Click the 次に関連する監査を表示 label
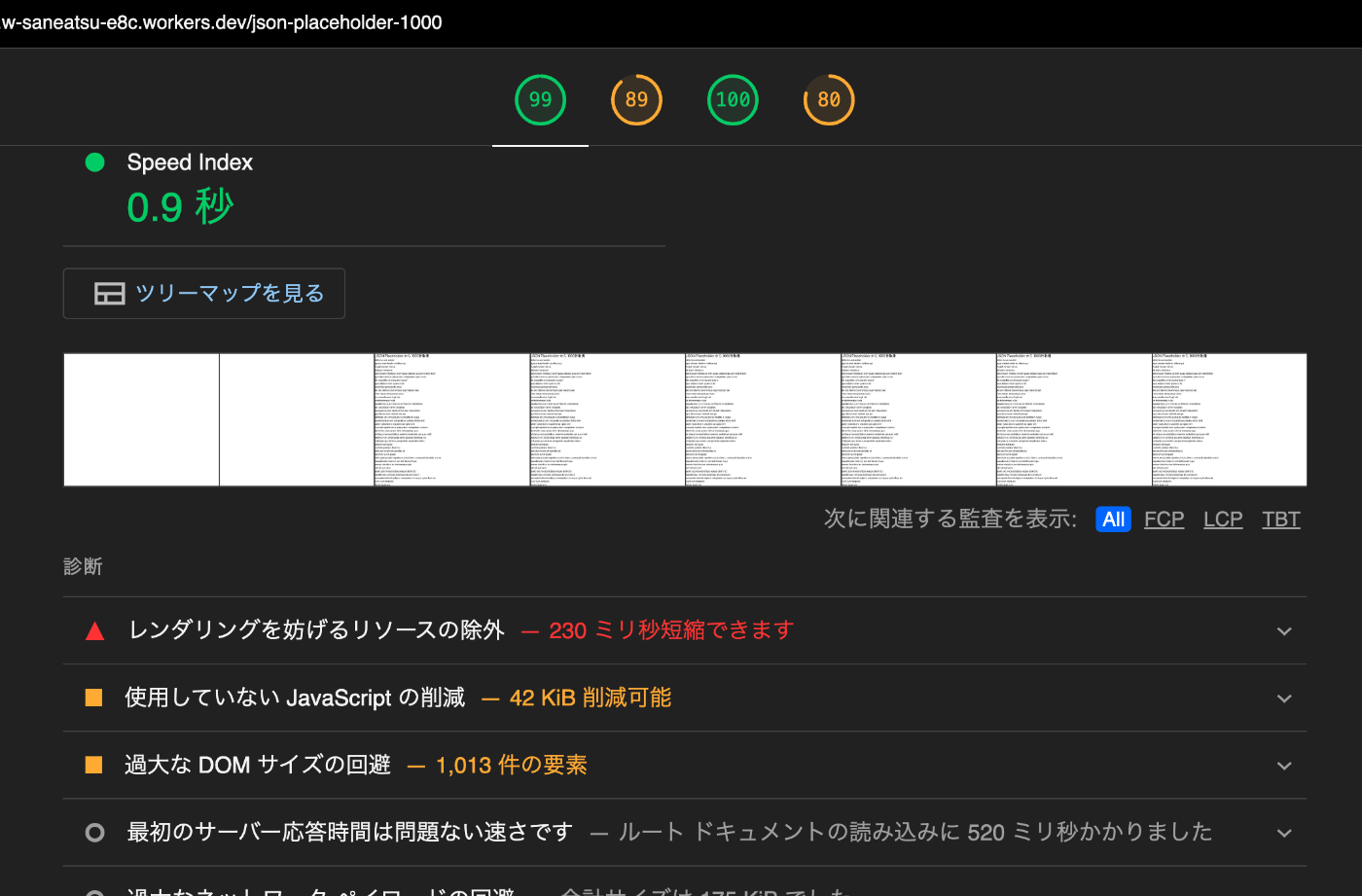The width and height of the screenshot is (1362, 896). point(950,520)
